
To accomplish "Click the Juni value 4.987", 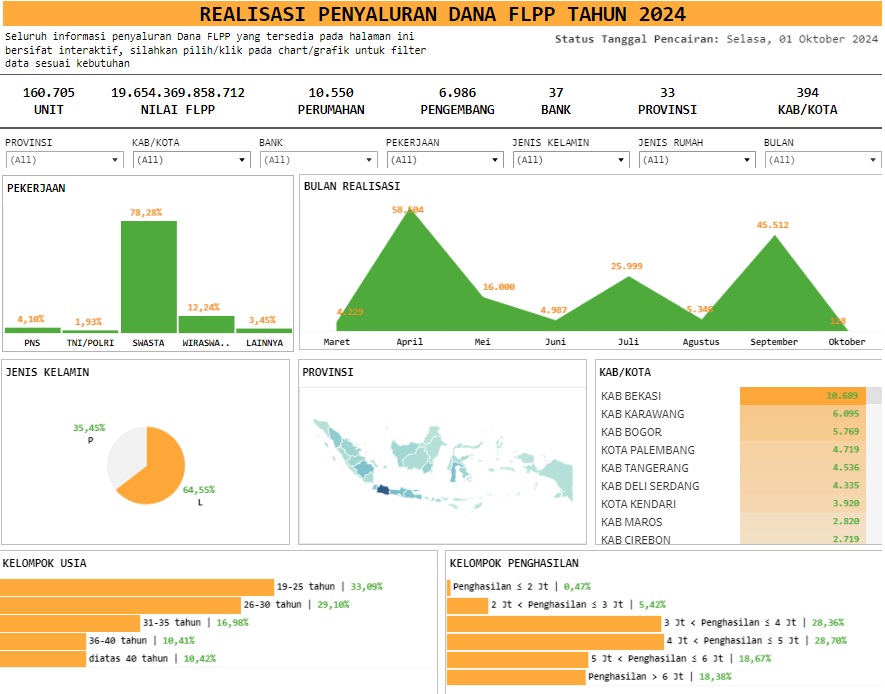I will [553, 310].
